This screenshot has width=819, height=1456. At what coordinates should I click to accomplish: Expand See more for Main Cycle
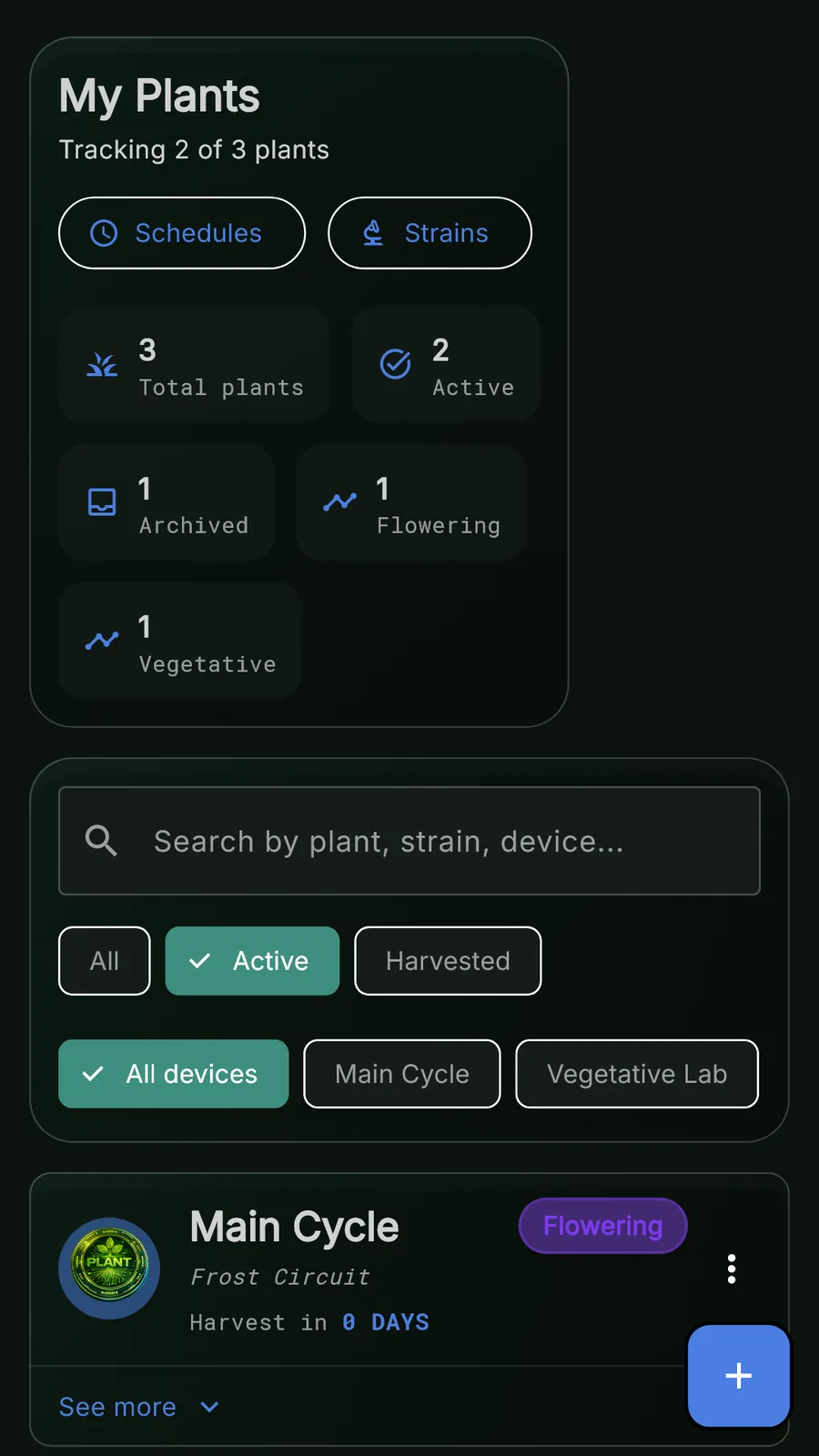click(117, 1407)
